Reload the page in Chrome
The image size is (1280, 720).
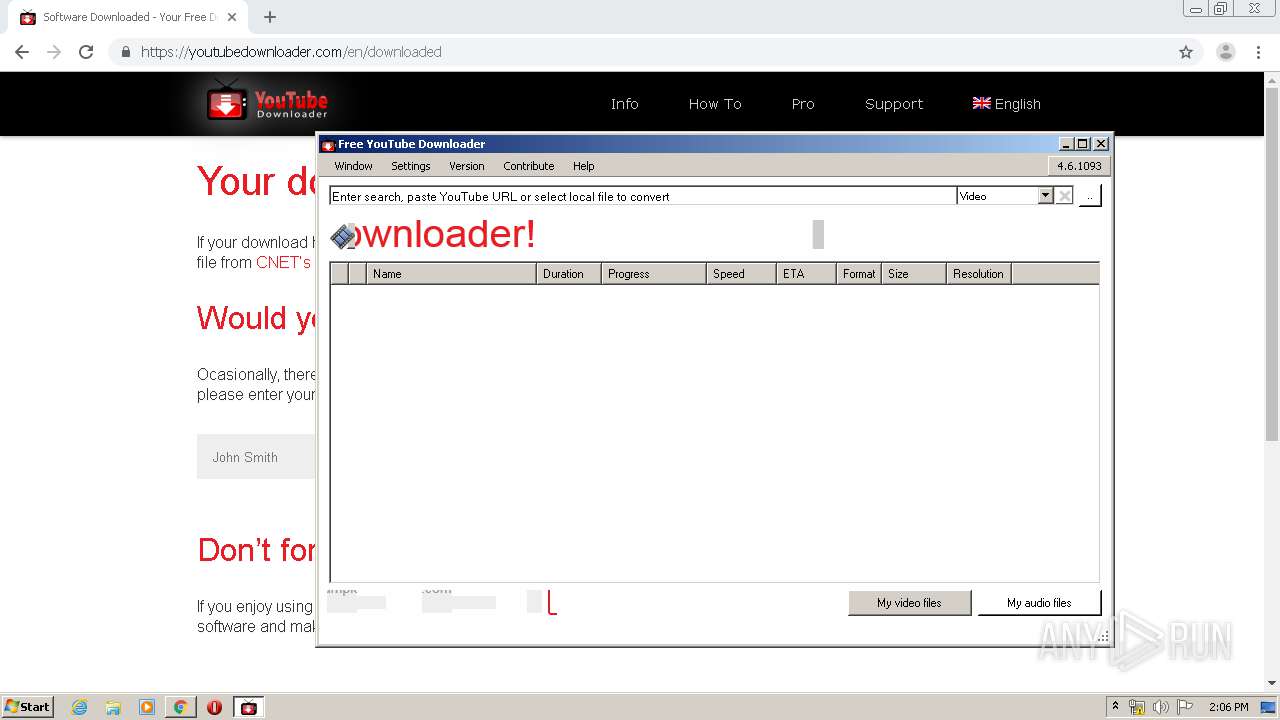pyautogui.click(x=86, y=52)
